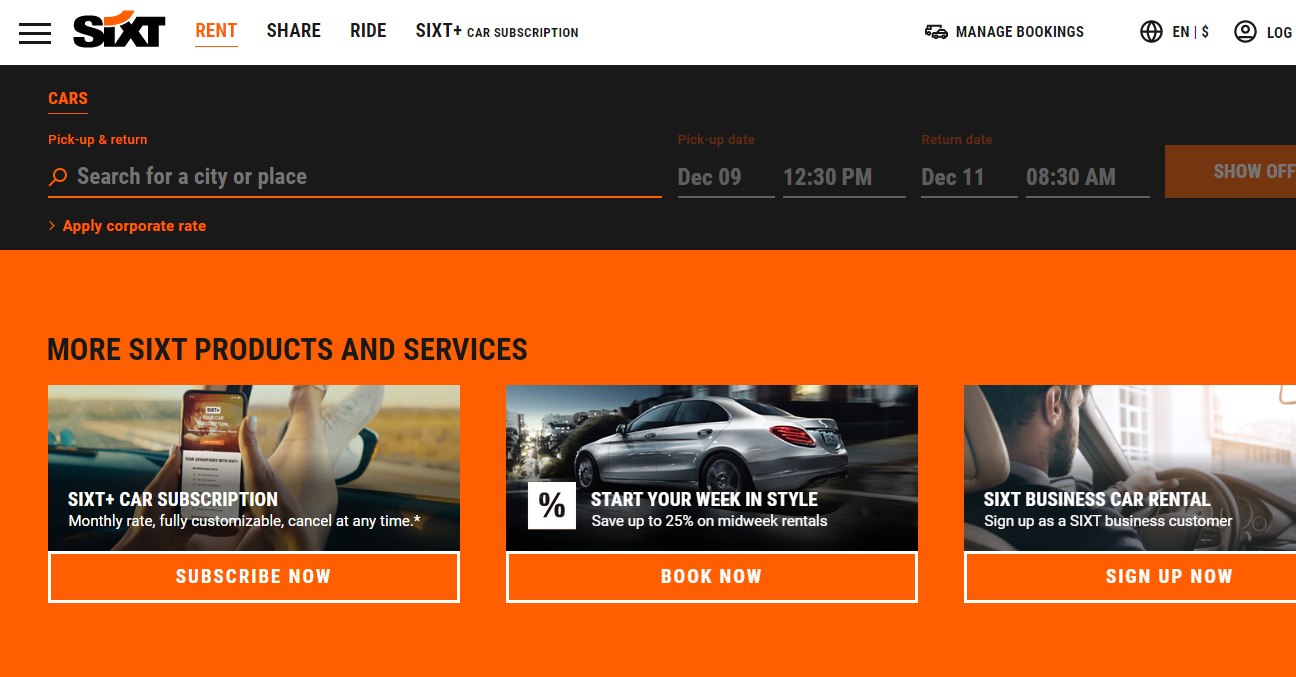Image resolution: width=1296 pixels, height=677 pixels.
Task: Open SIXT+ Car Subscription card image
Action: point(254,468)
